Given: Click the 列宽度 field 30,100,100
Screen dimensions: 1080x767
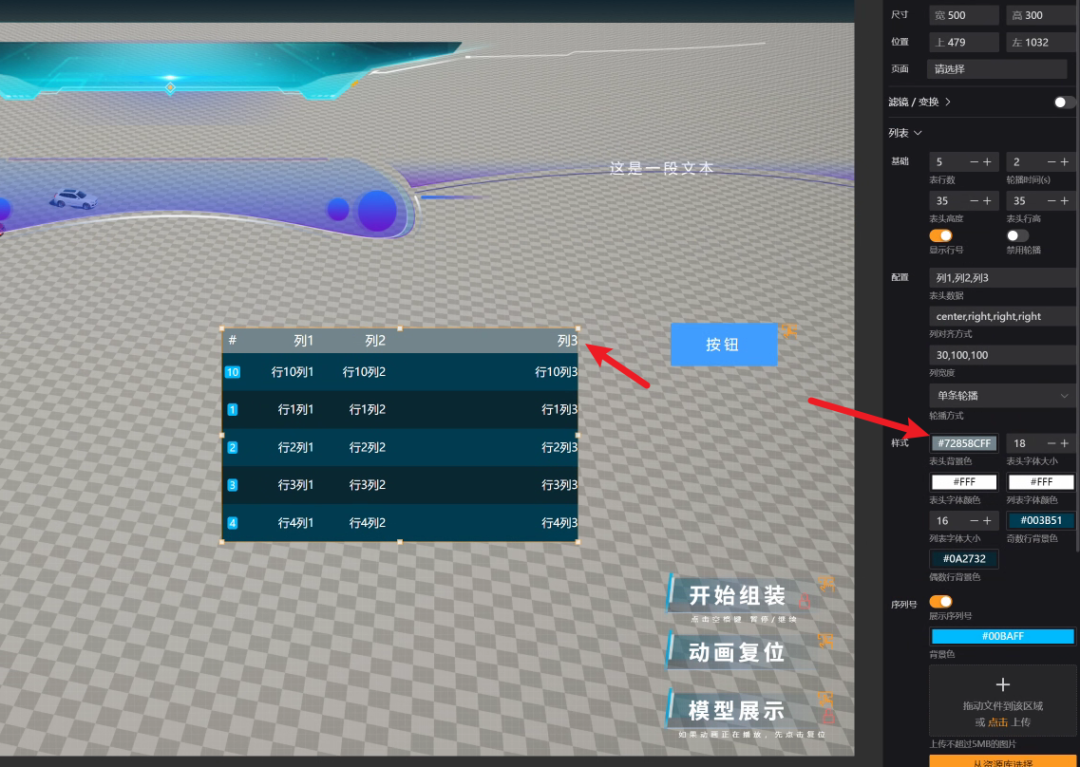Looking at the screenshot, I should [1002, 355].
